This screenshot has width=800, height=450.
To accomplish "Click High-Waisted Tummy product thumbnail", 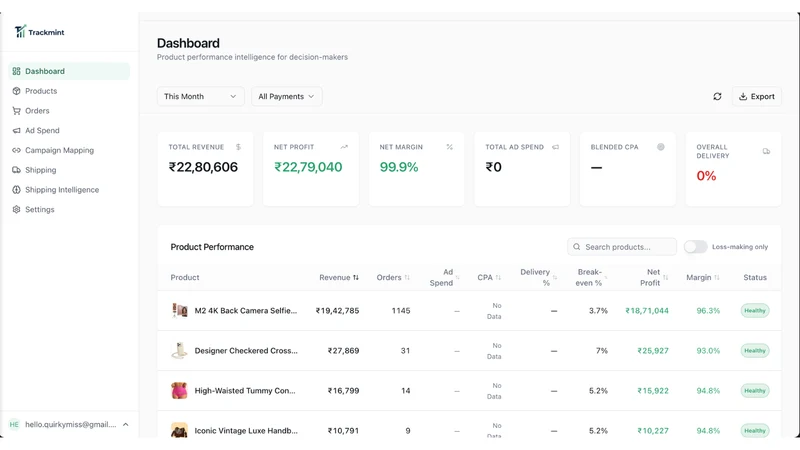I will 179,391.
